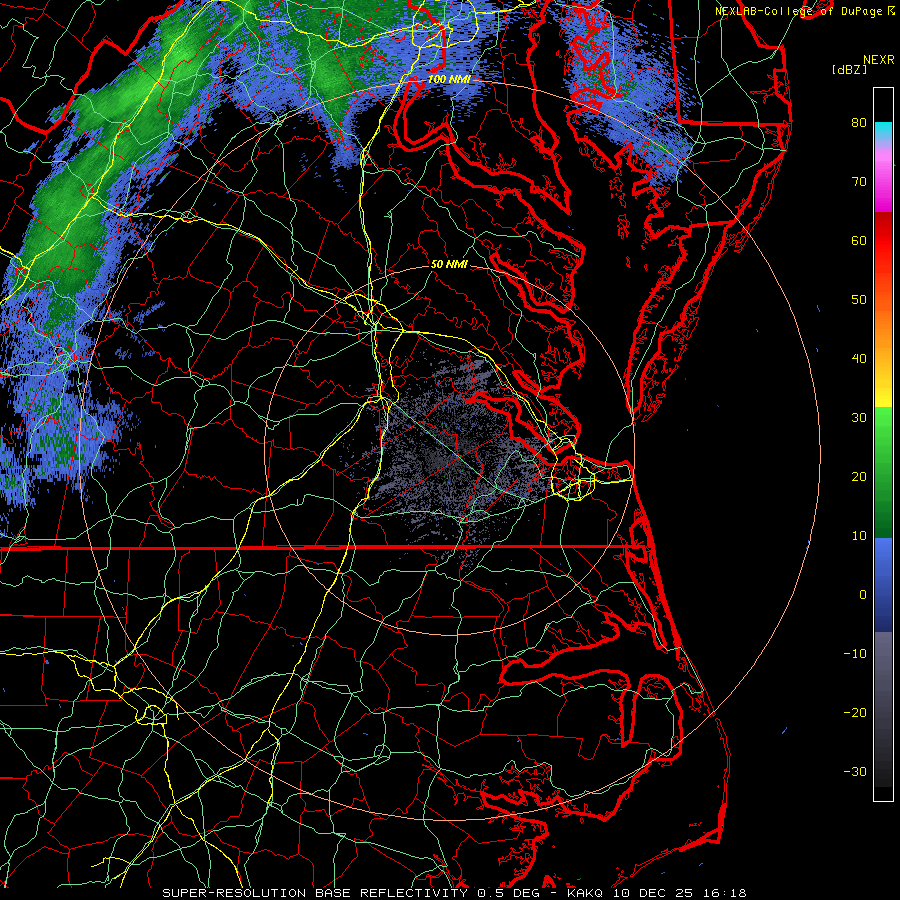Click the "0.5 DEG" elevation angle text
Image resolution: width=900 pixels, height=900 pixels.
click(507, 893)
